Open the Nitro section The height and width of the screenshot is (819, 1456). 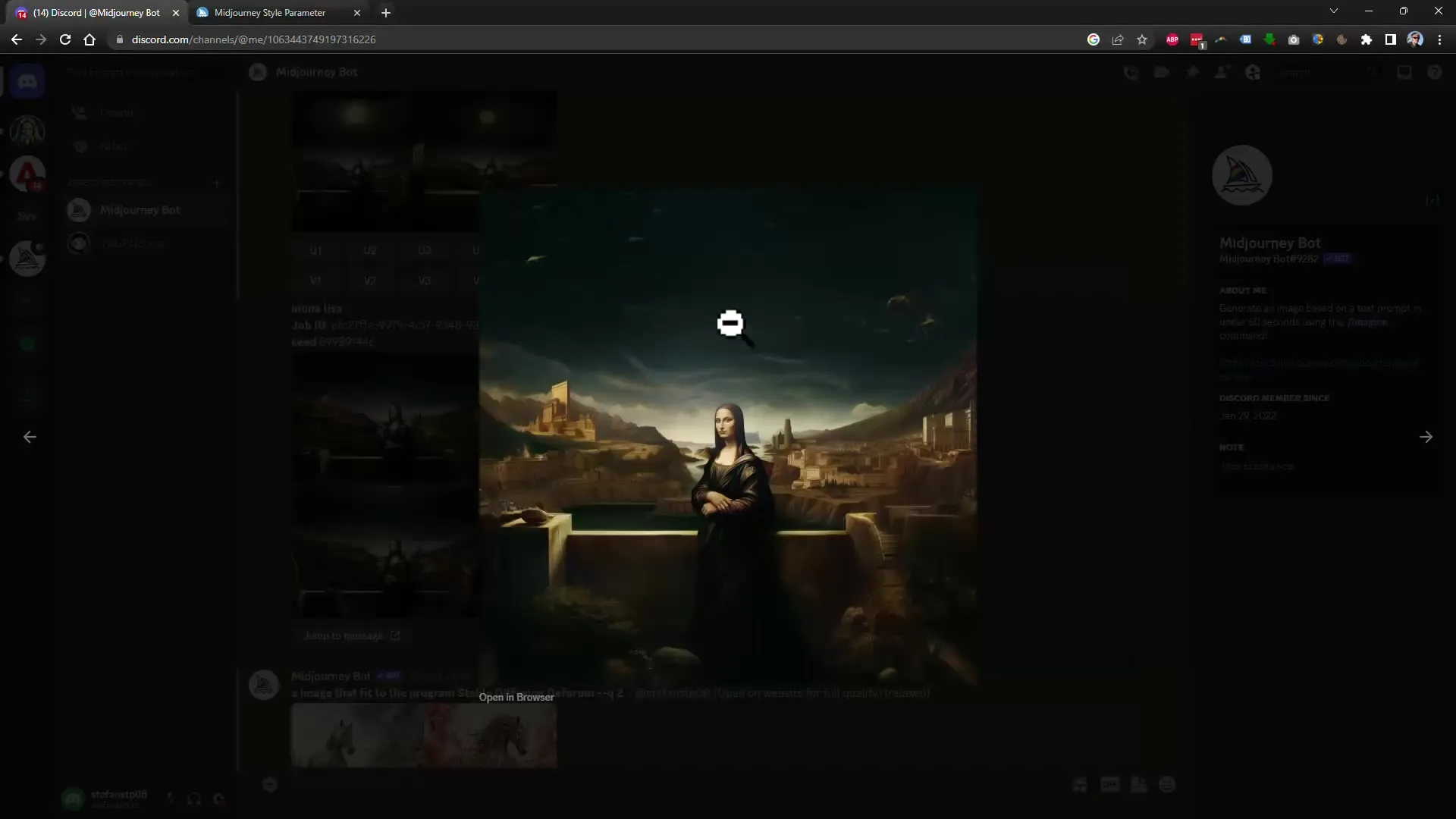pyautogui.click(x=146, y=146)
